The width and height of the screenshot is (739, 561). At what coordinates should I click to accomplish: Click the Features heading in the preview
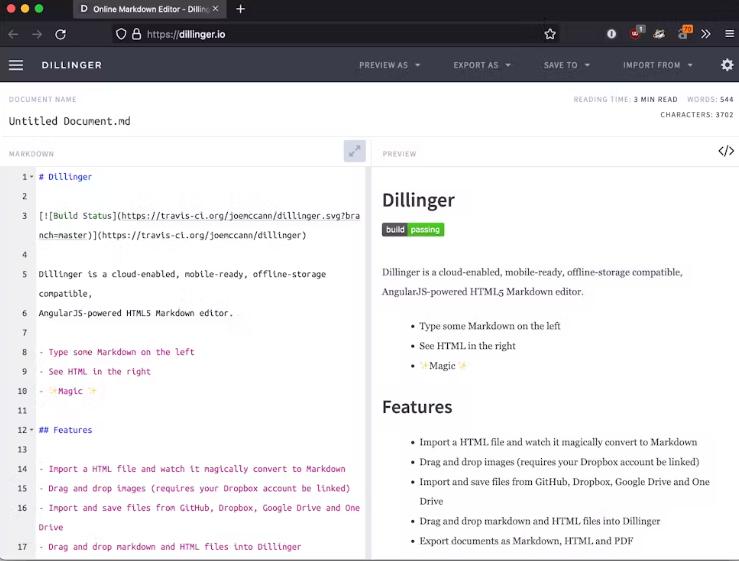(417, 407)
